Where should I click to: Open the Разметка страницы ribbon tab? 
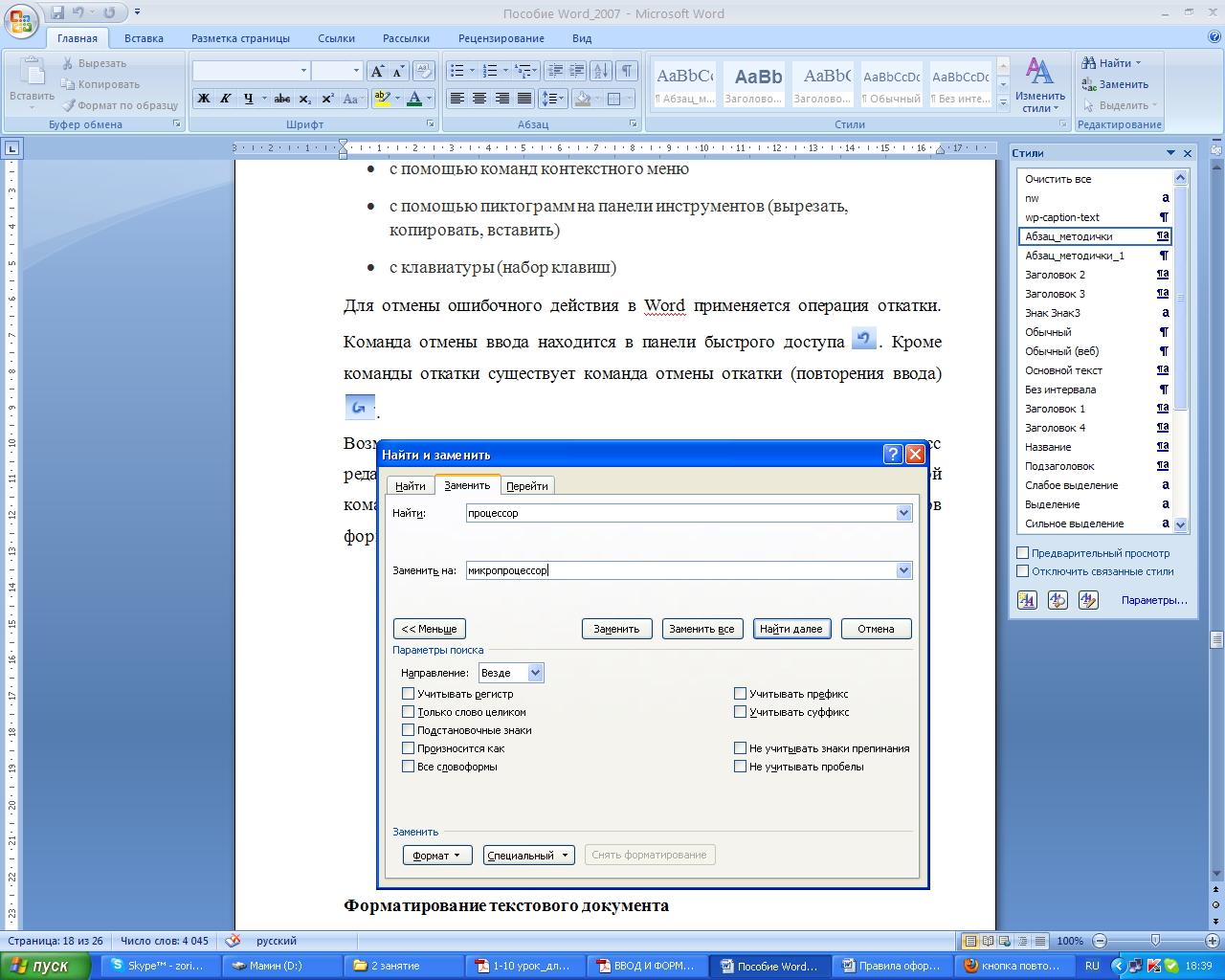coord(240,38)
